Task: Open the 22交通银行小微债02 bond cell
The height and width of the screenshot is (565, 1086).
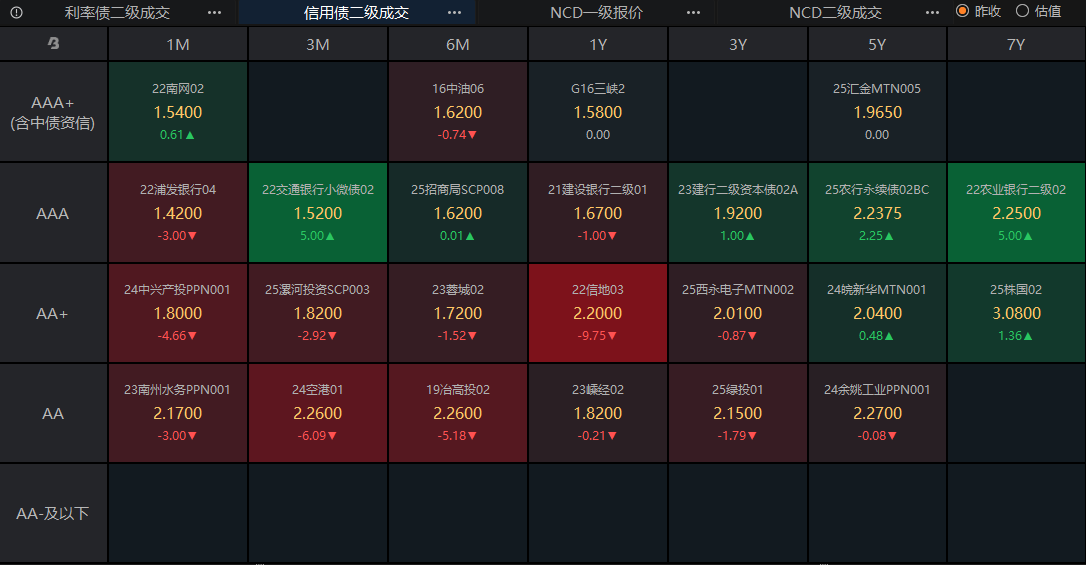Action: [x=318, y=213]
